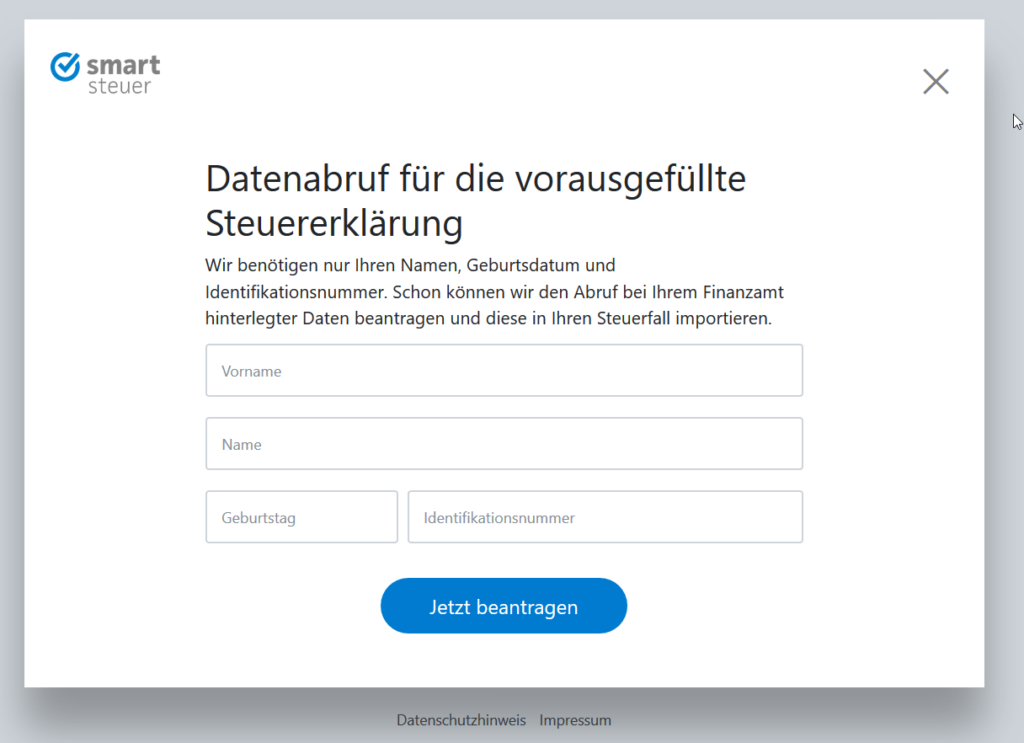
Task: Click the 'steuer' text under the logo
Action: (119, 87)
